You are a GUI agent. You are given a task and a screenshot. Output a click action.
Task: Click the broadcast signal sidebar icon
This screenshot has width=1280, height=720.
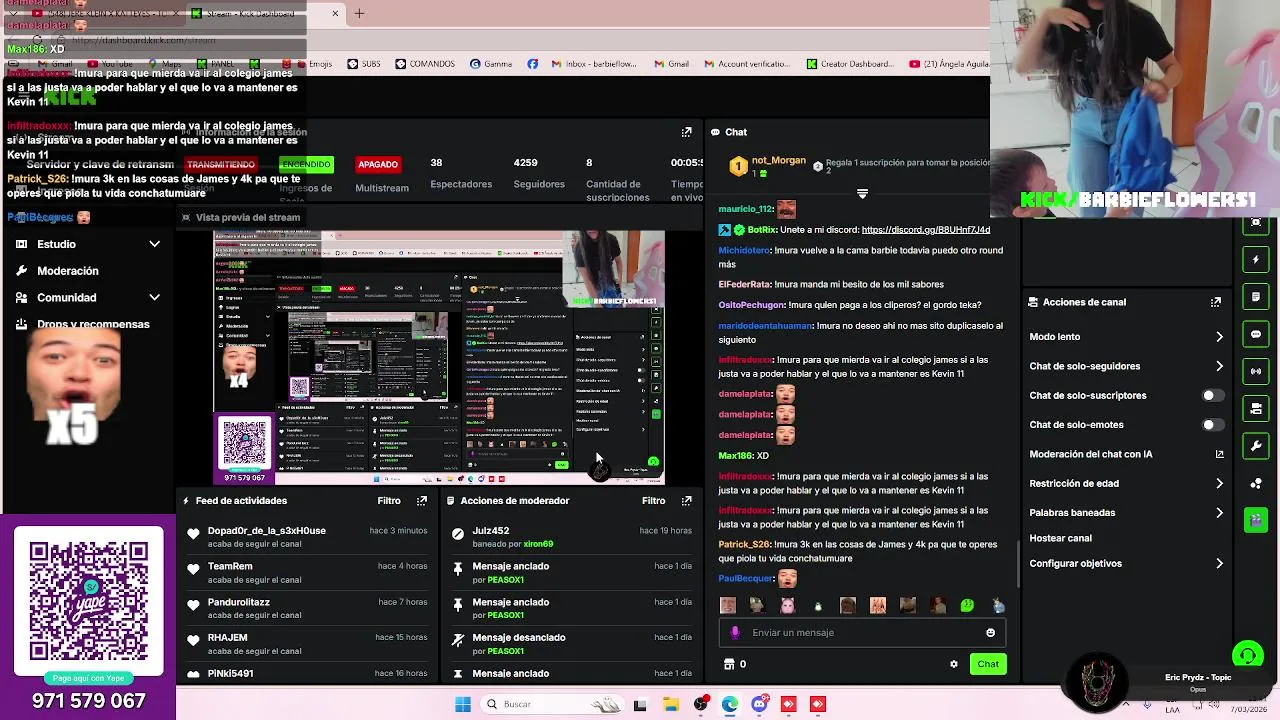click(x=1256, y=371)
